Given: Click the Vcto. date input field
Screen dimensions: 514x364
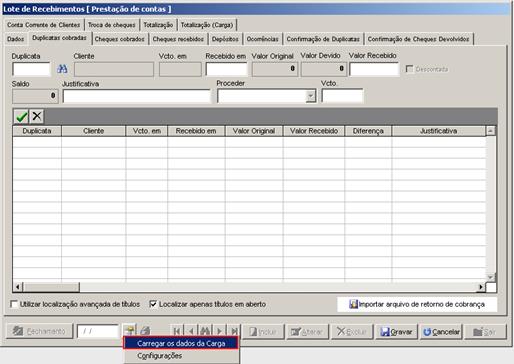Looking at the screenshot, I should pyautogui.click(x=342, y=96).
